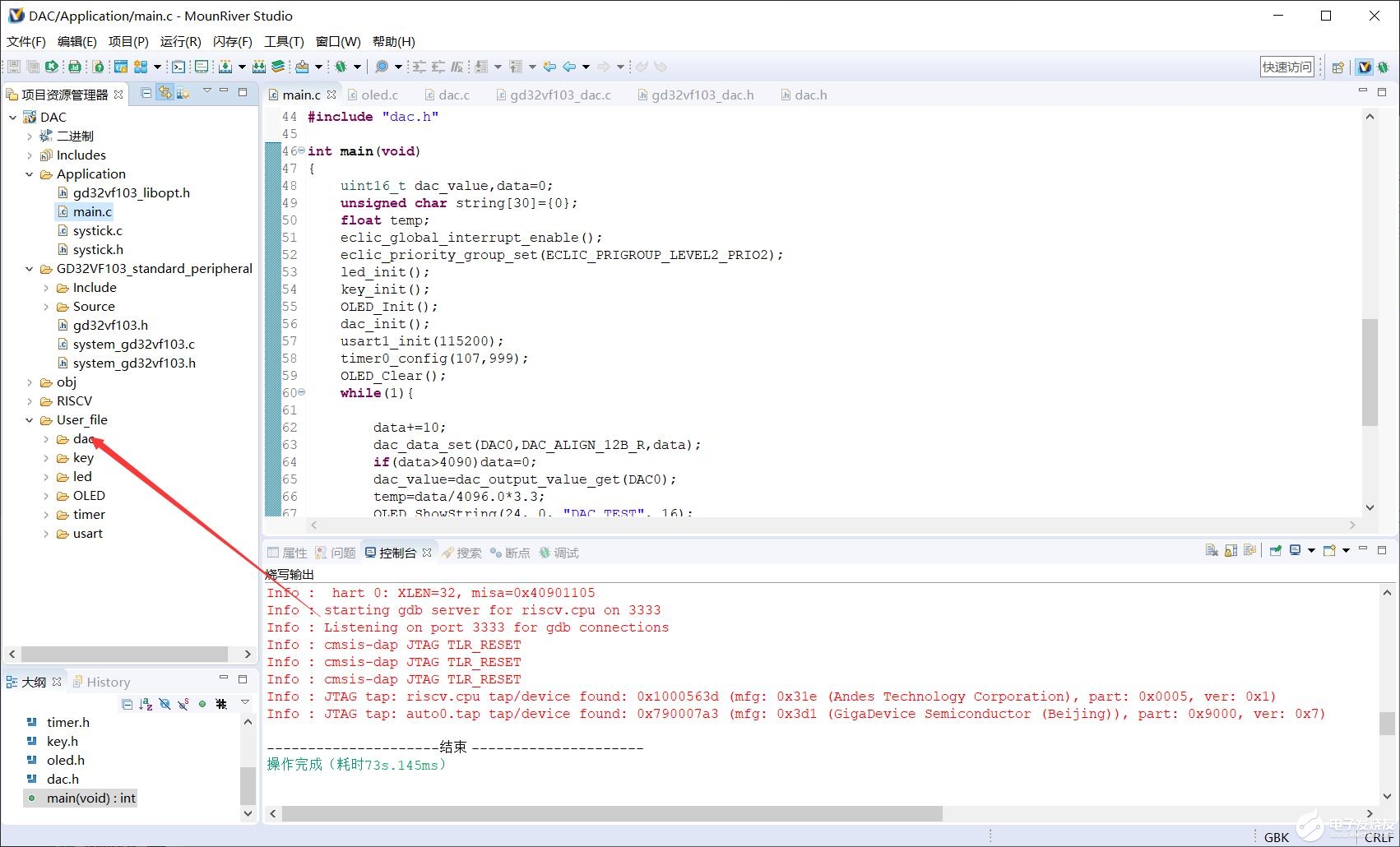The image size is (1400, 847).
Task: Click the editor vertical scrollbar thumb
Action: tap(1370, 373)
